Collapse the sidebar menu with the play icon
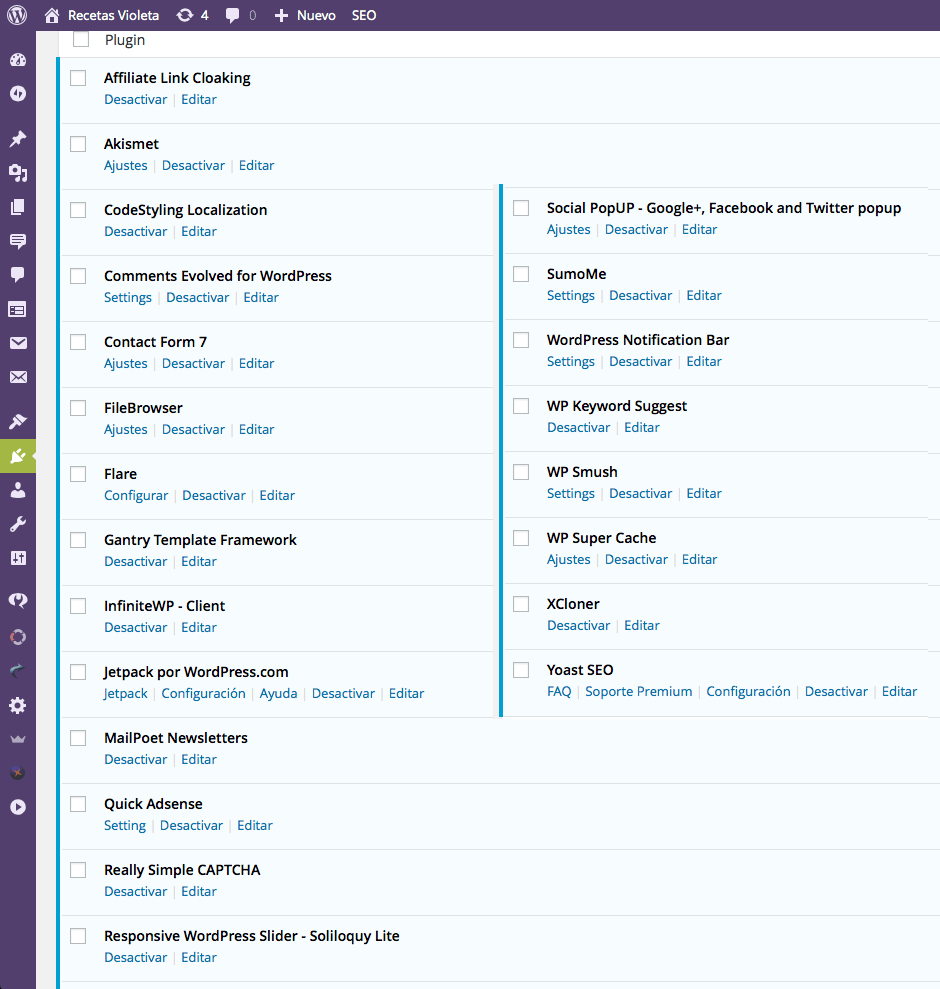Image resolution: width=940 pixels, height=989 pixels. (x=18, y=807)
